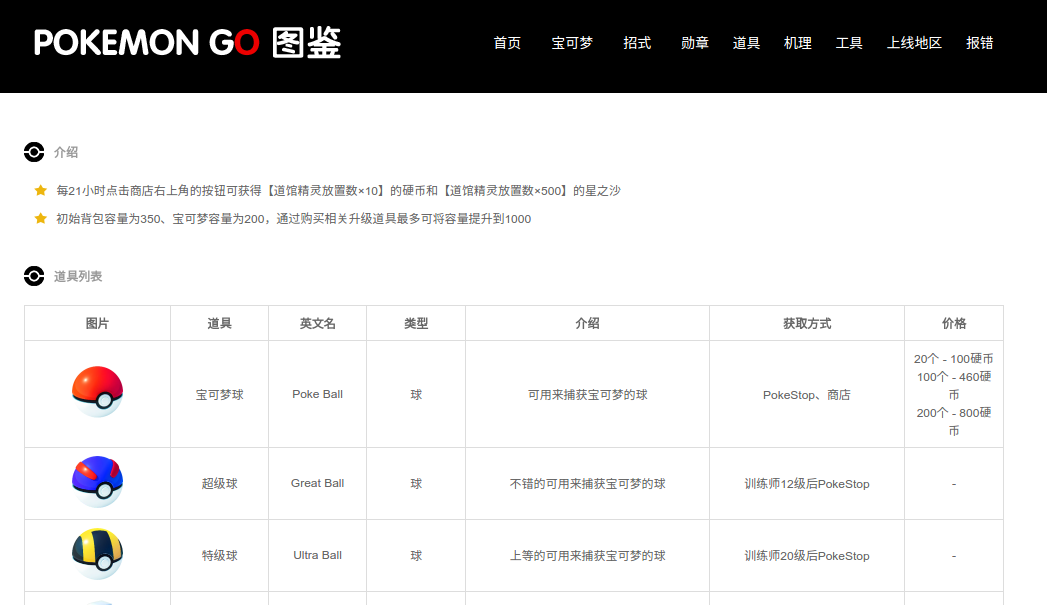
Task: Click the Pokeball icon beside 介绍 heading
Action: 34,152
